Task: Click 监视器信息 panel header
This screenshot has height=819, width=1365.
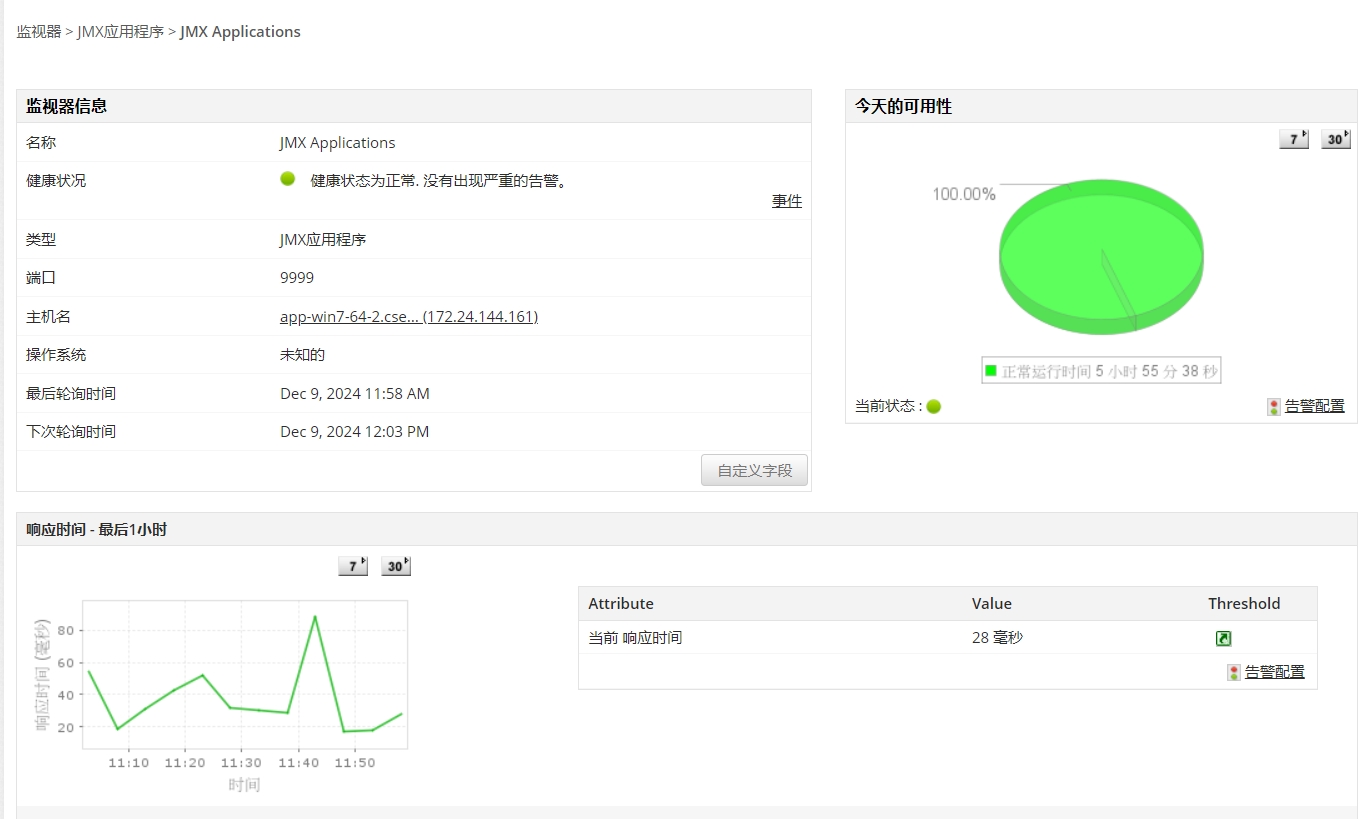Action: (x=414, y=106)
